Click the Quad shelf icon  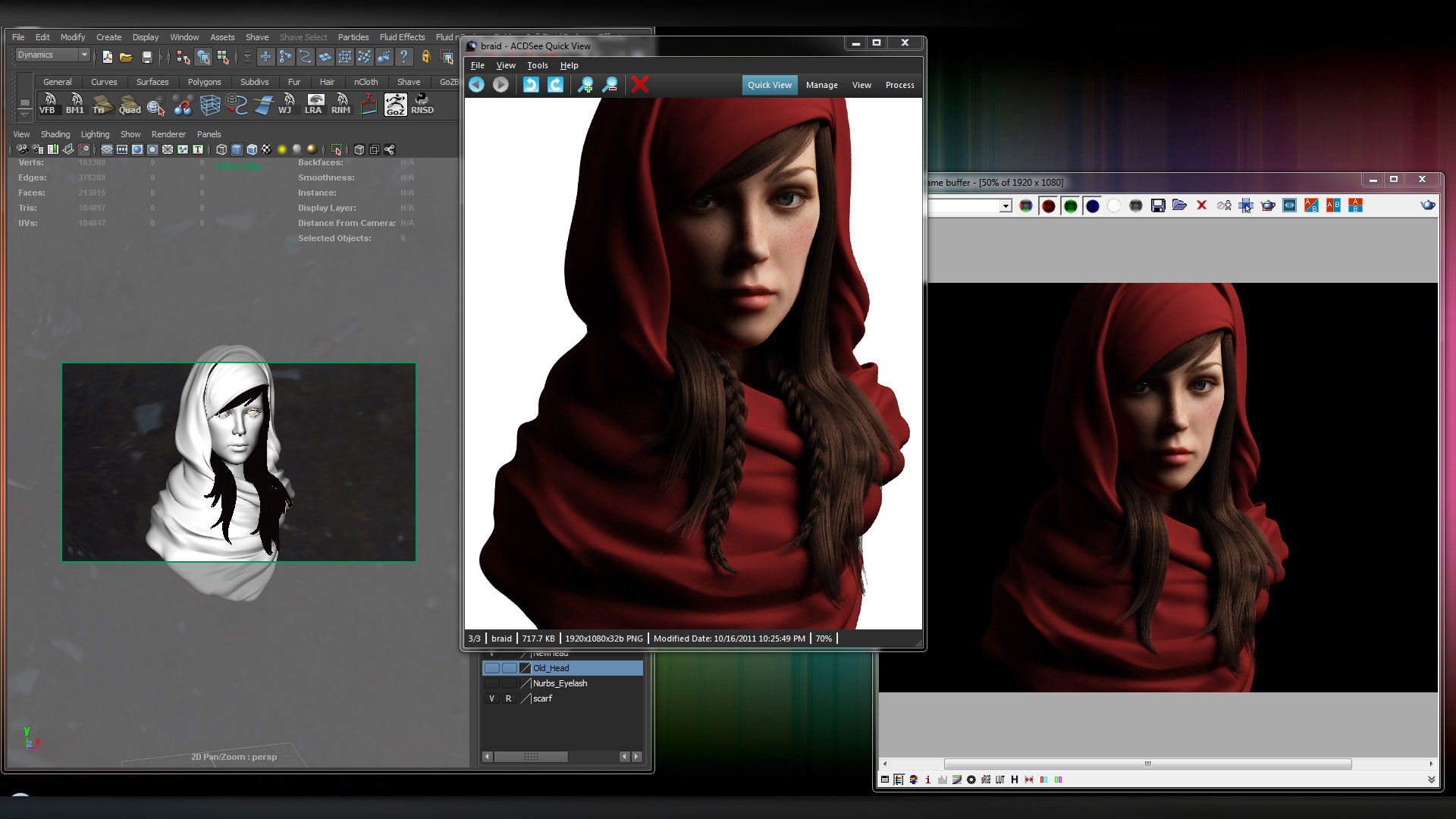click(130, 104)
